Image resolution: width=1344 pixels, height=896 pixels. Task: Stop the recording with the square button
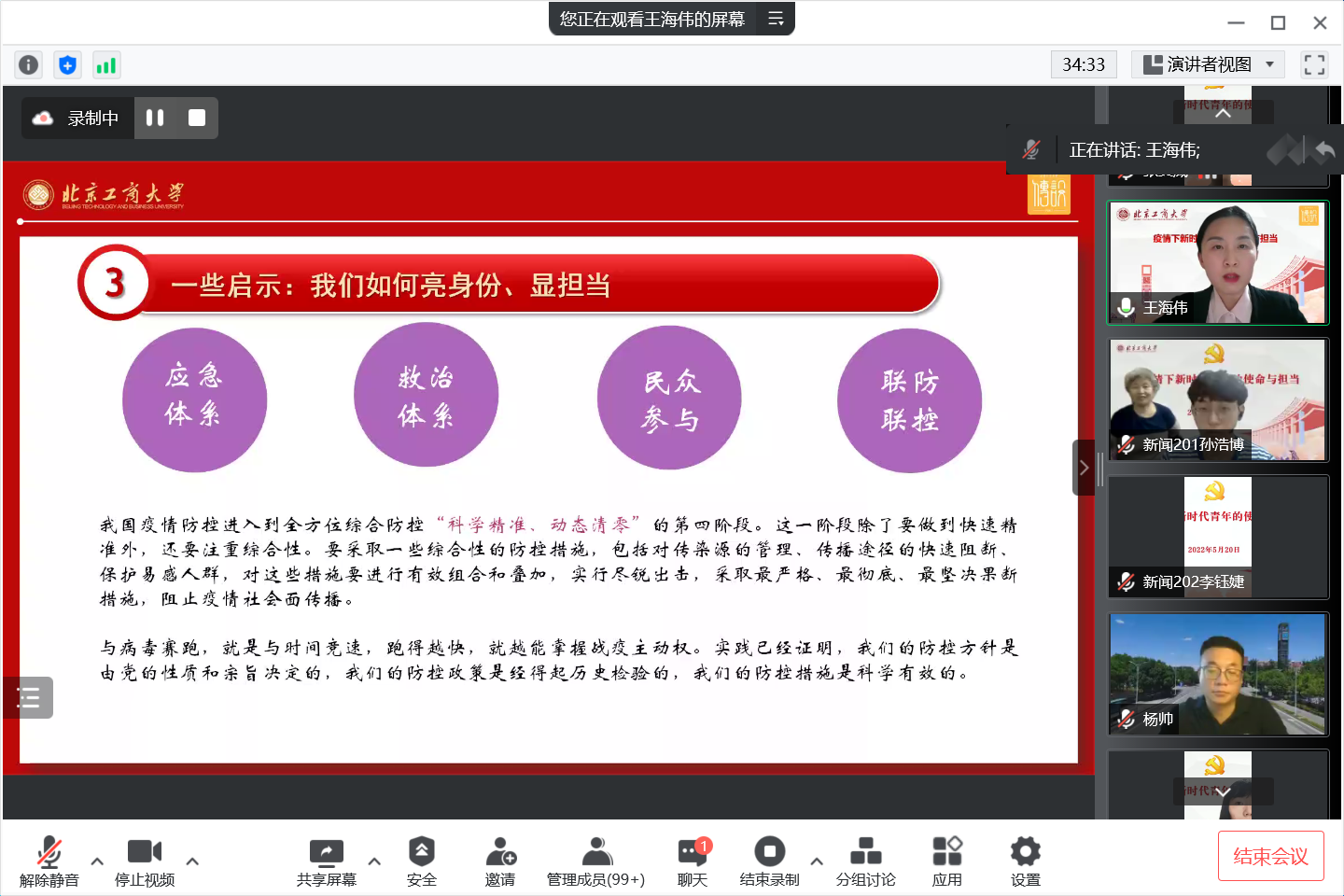pos(197,118)
